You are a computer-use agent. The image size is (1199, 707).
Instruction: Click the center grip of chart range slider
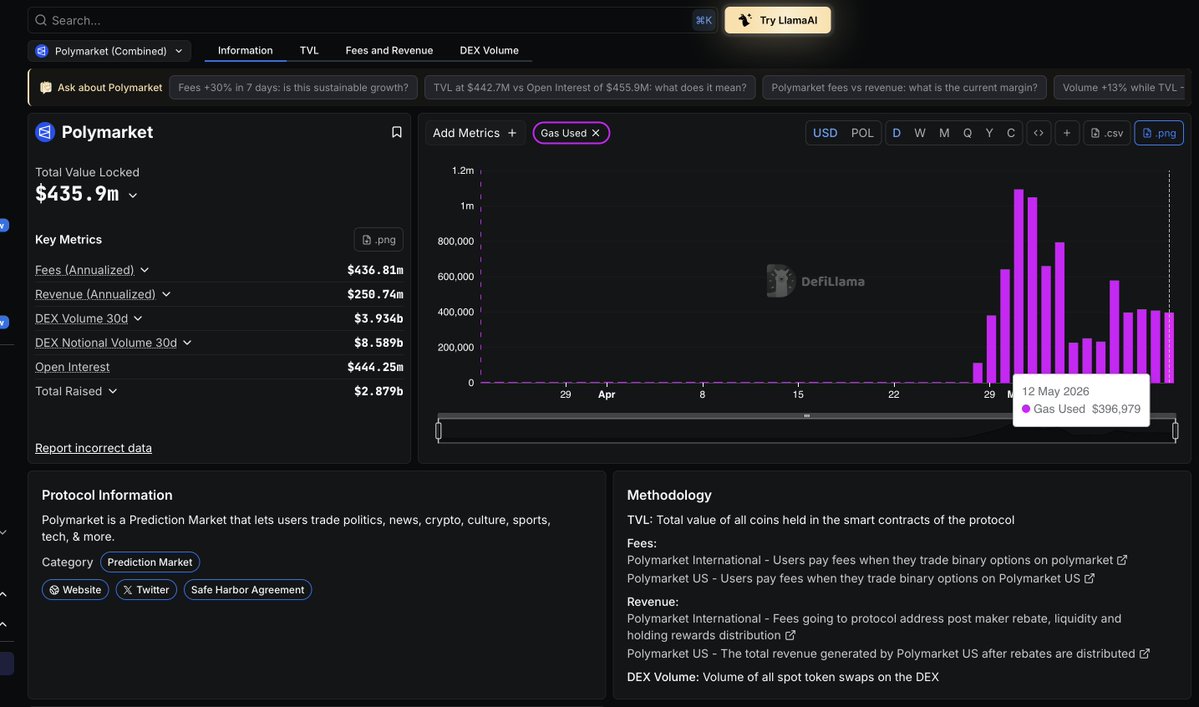pos(807,416)
